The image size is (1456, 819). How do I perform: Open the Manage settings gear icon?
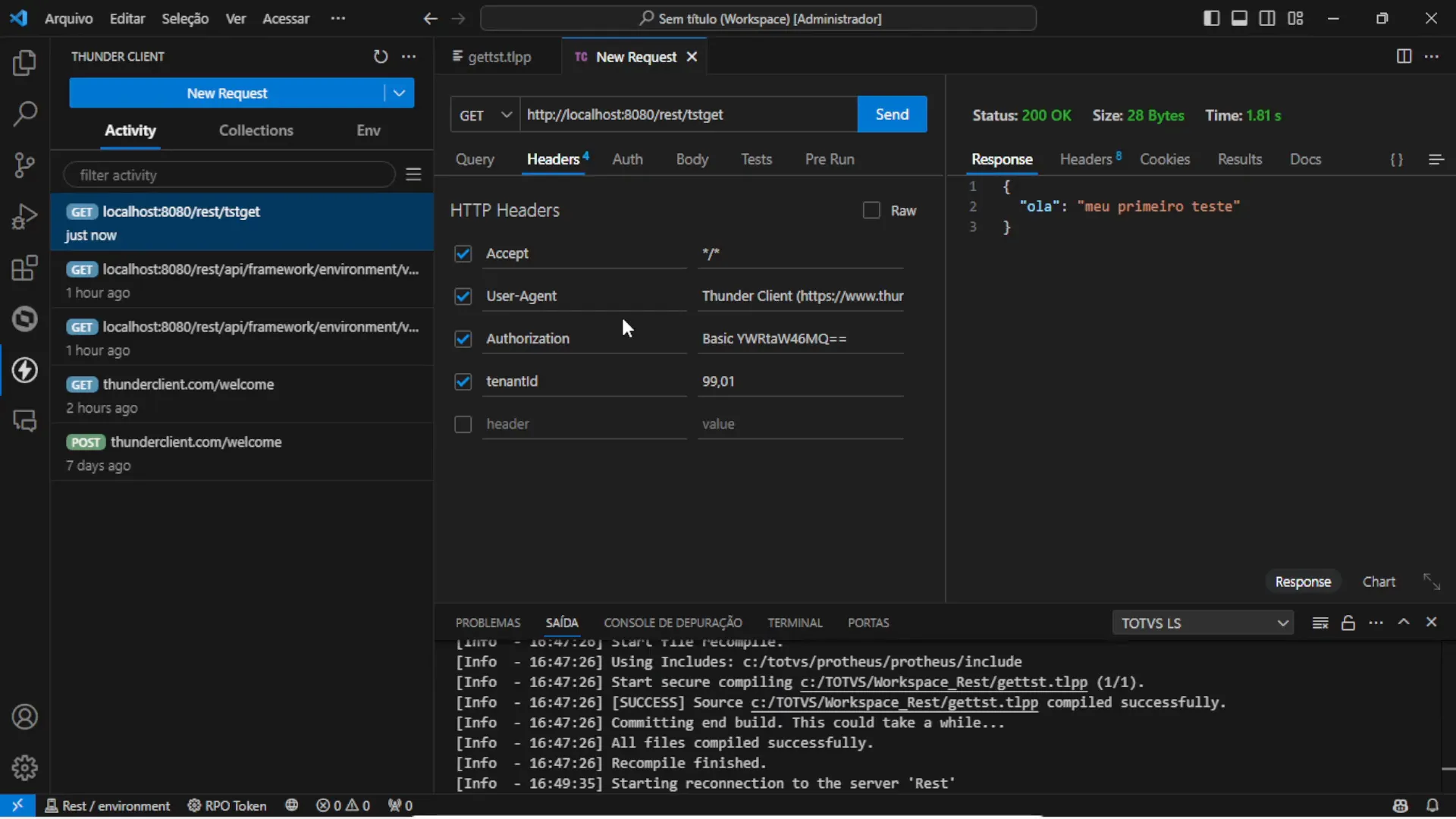pyautogui.click(x=25, y=767)
